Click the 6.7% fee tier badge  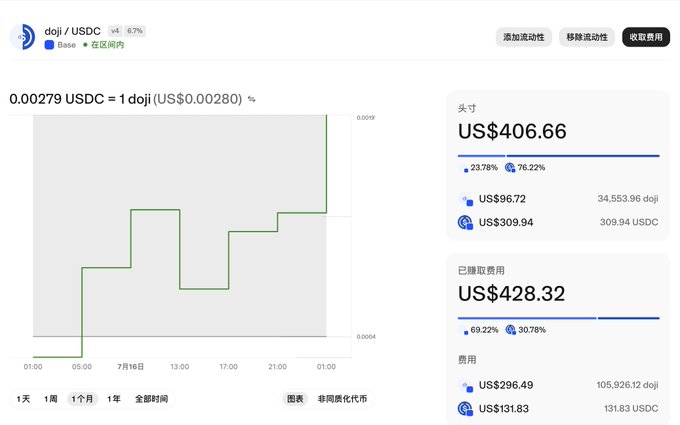(x=135, y=31)
